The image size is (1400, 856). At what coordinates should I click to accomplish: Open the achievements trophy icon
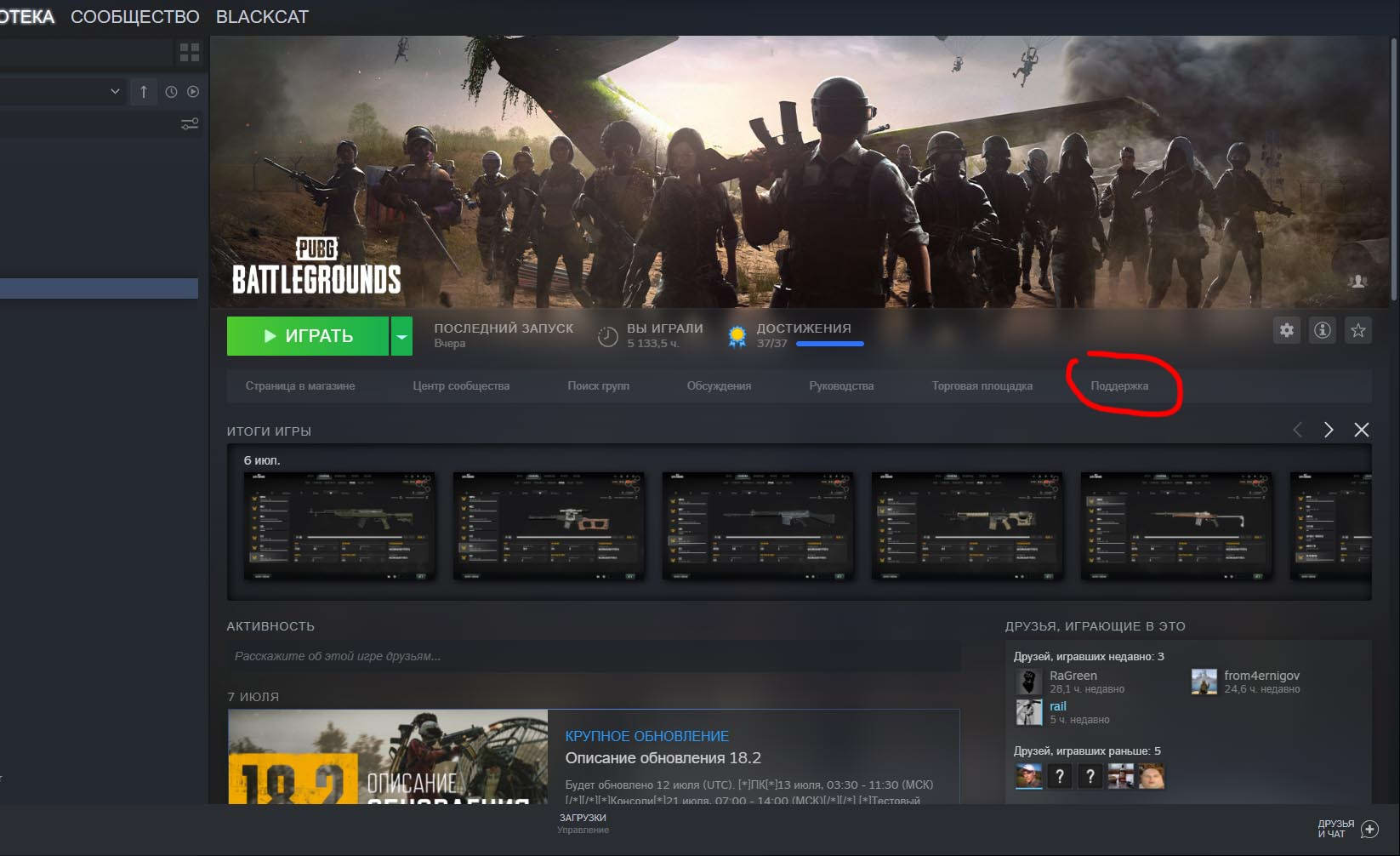click(737, 337)
